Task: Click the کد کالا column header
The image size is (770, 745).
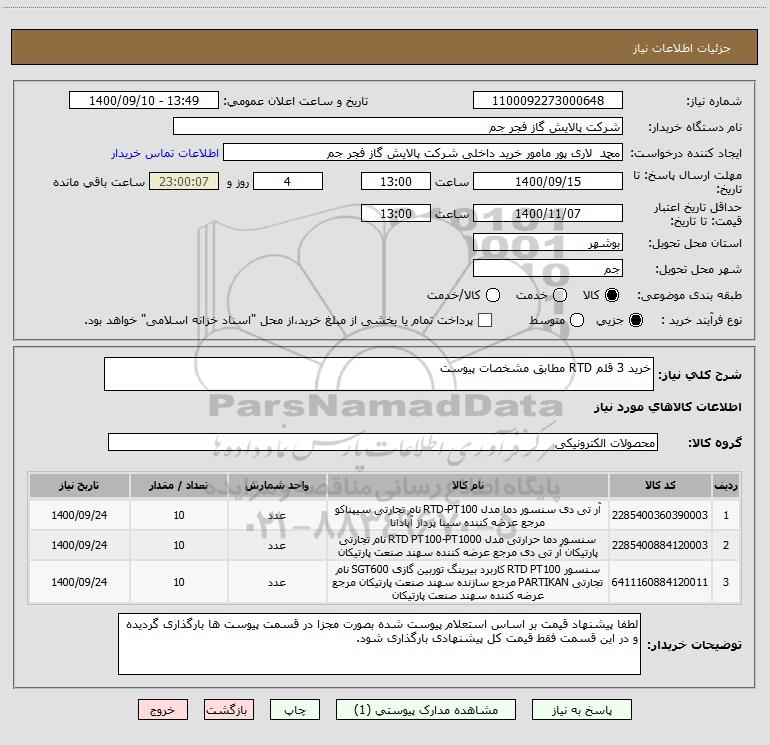Action: pyautogui.click(x=660, y=485)
